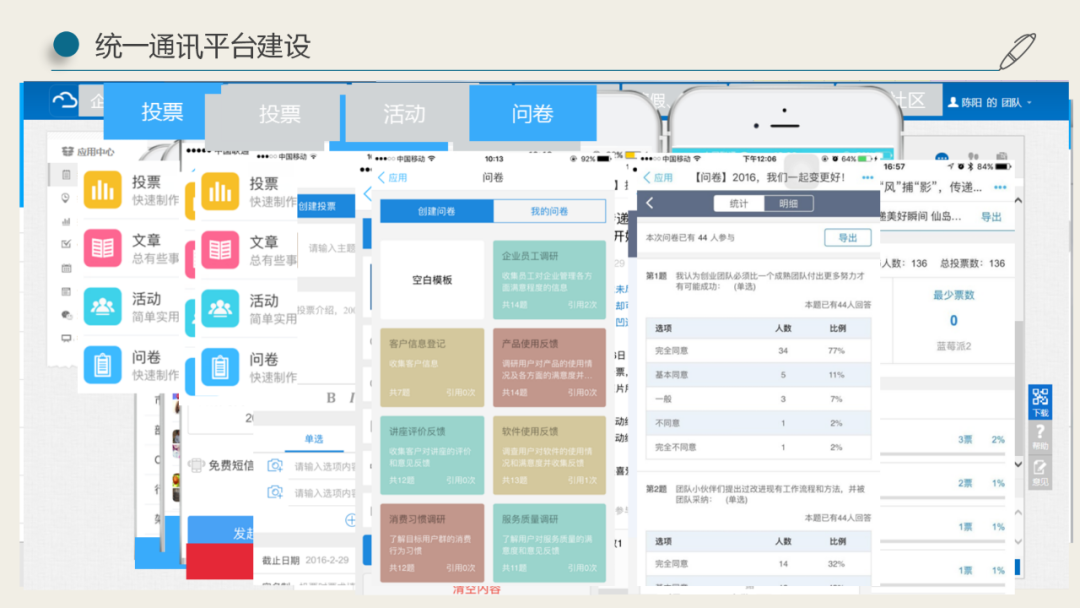Choose the 消费习惯调研 template card
This screenshot has width=1080, height=608.
tap(432, 543)
